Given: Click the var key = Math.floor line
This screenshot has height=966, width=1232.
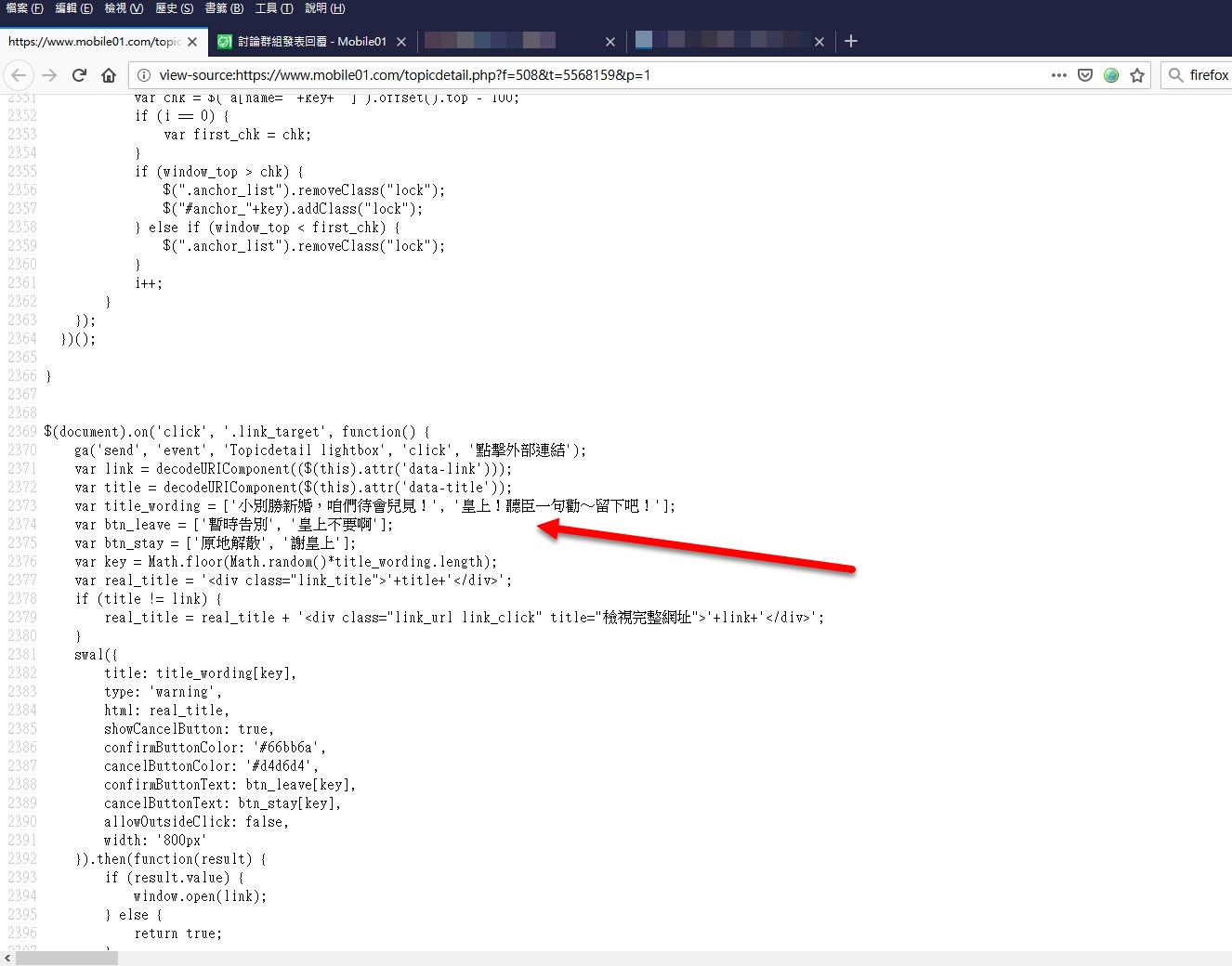Looking at the screenshot, I should 285,562.
